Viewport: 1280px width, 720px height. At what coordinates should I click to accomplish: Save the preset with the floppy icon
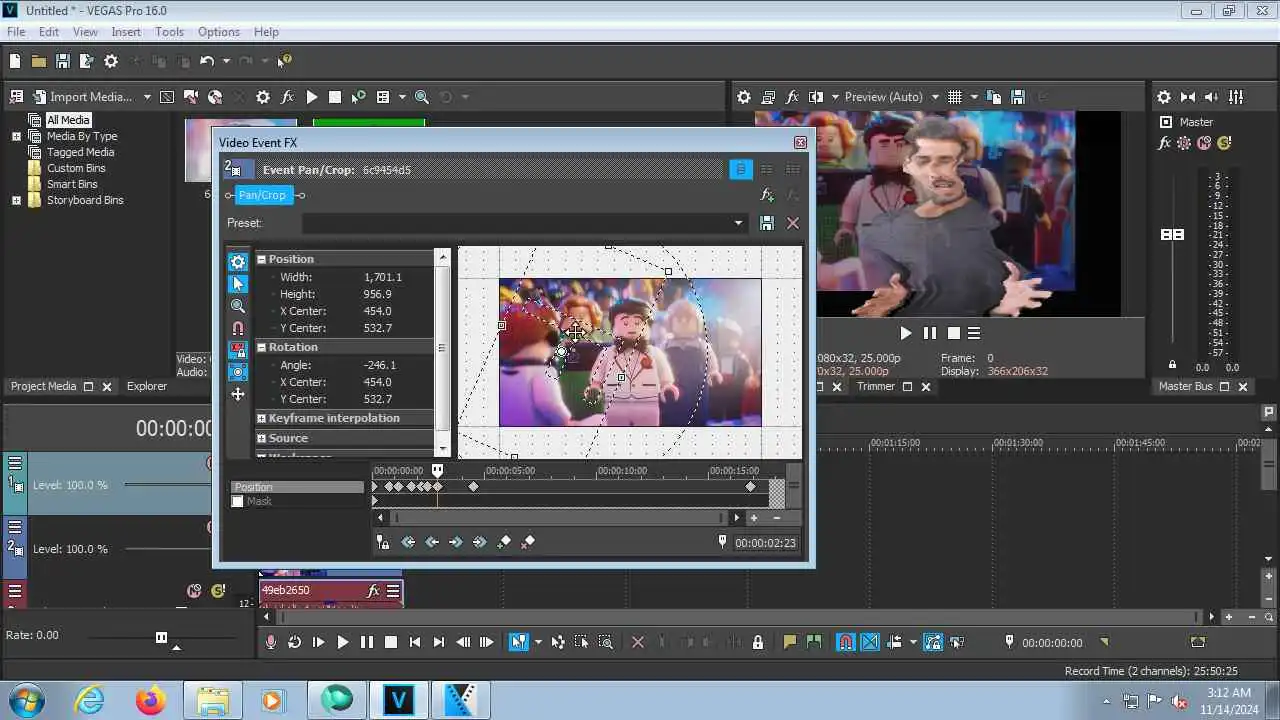pyautogui.click(x=767, y=223)
